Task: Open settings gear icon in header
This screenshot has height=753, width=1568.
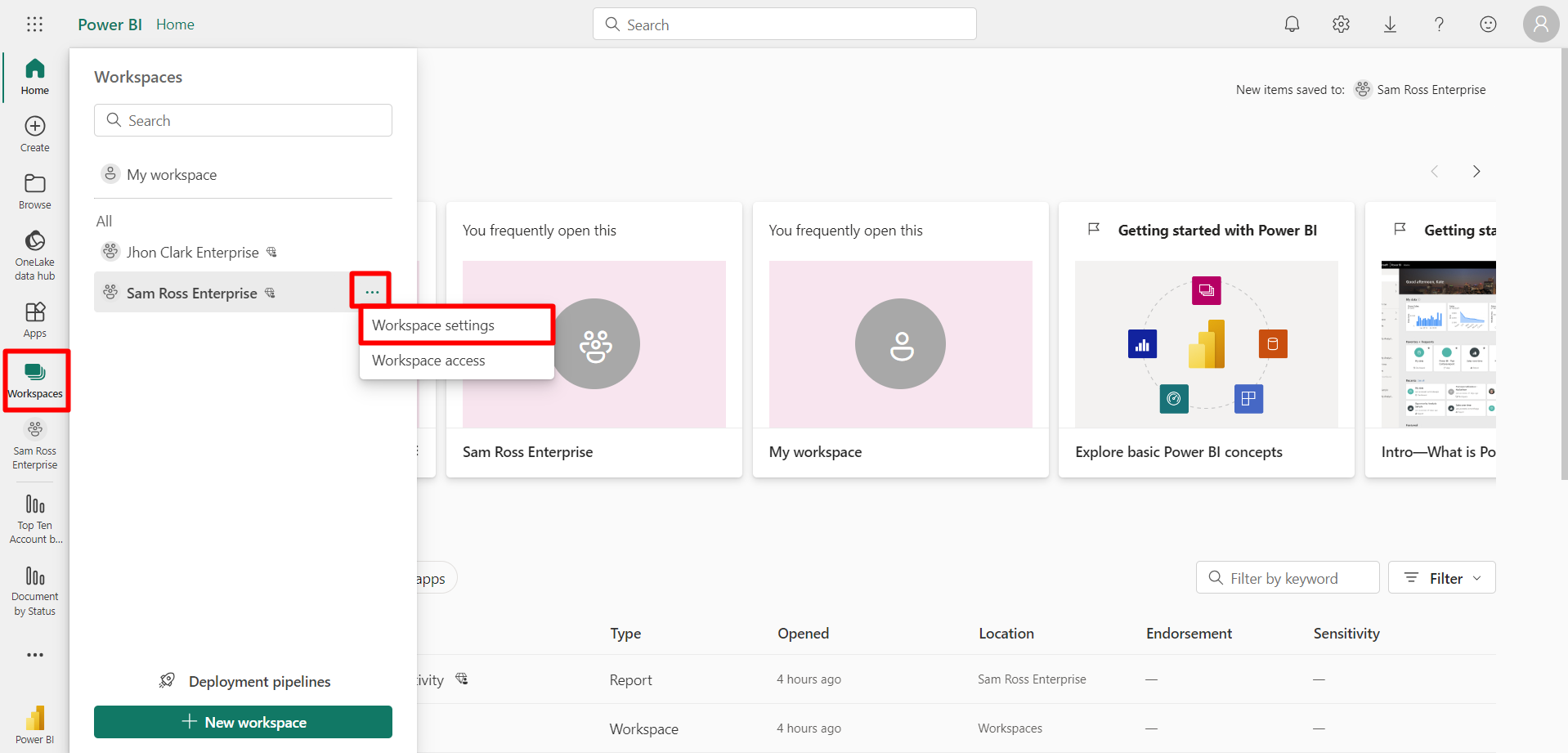Action: click(1341, 25)
